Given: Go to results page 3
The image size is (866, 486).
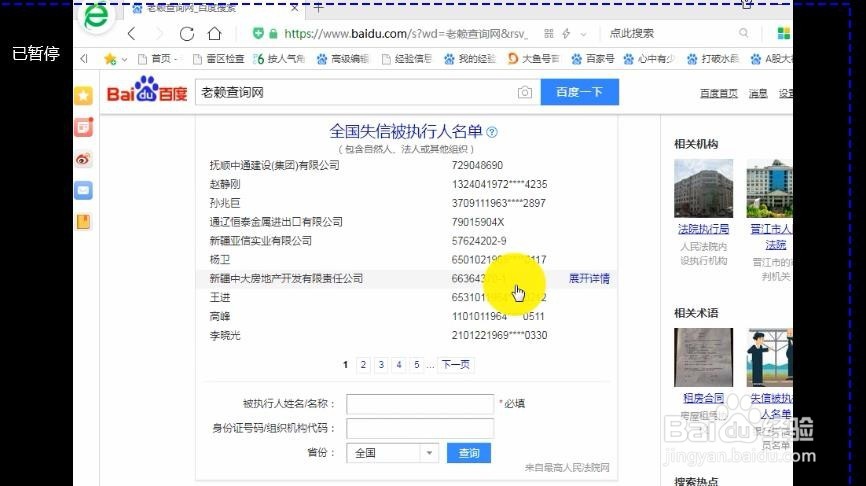Looking at the screenshot, I should coord(381,364).
